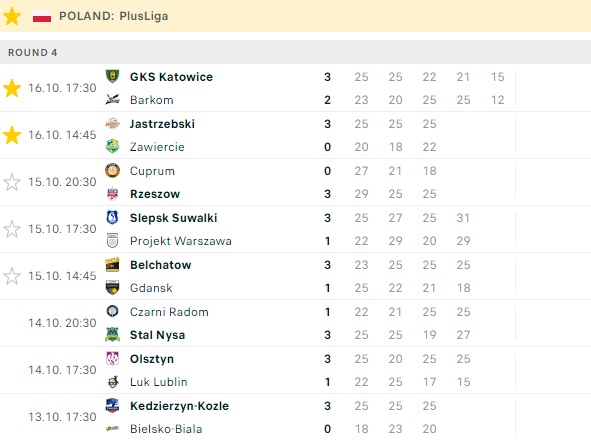The image size is (591, 440).
Task: Click the GKS Katowice team logo
Action: [x=112, y=77]
